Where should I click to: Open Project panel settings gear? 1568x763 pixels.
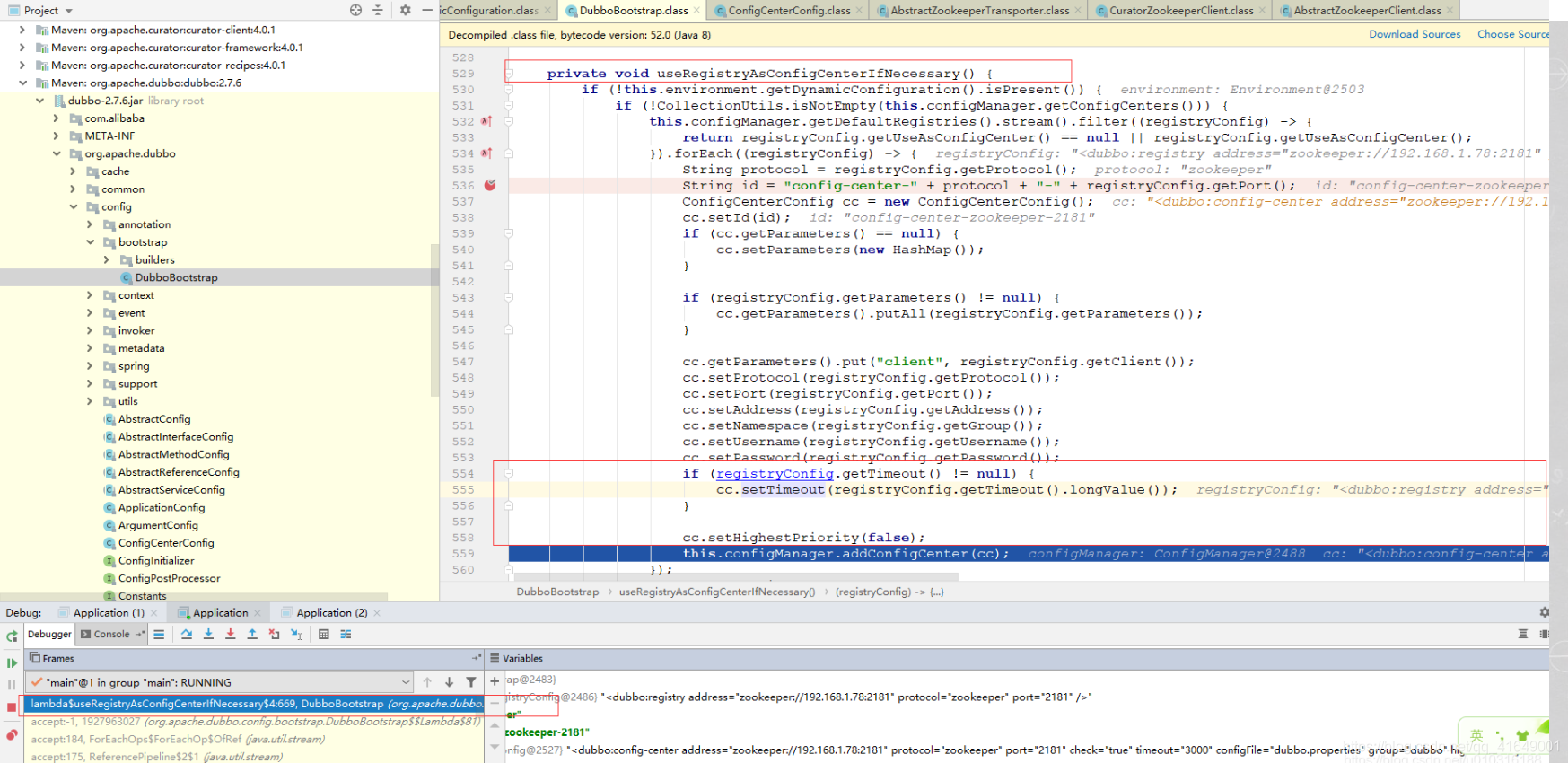(405, 10)
